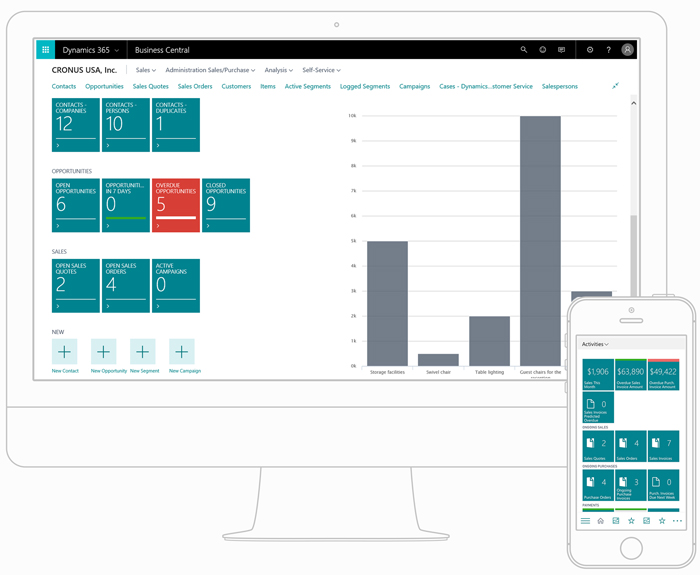This screenshot has height=575, width=700.
Task: Click the New Contact plus icon
Action: click(x=64, y=351)
